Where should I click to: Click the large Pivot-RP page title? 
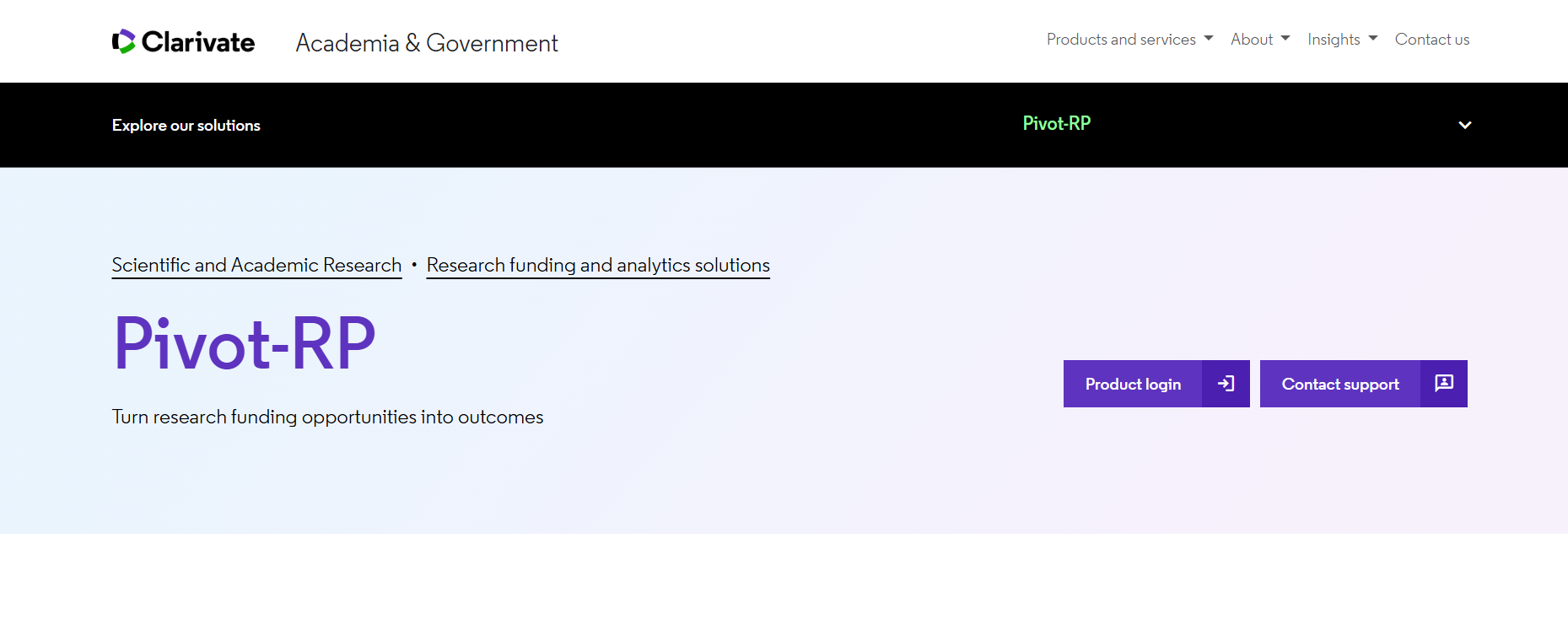pyautogui.click(x=245, y=343)
